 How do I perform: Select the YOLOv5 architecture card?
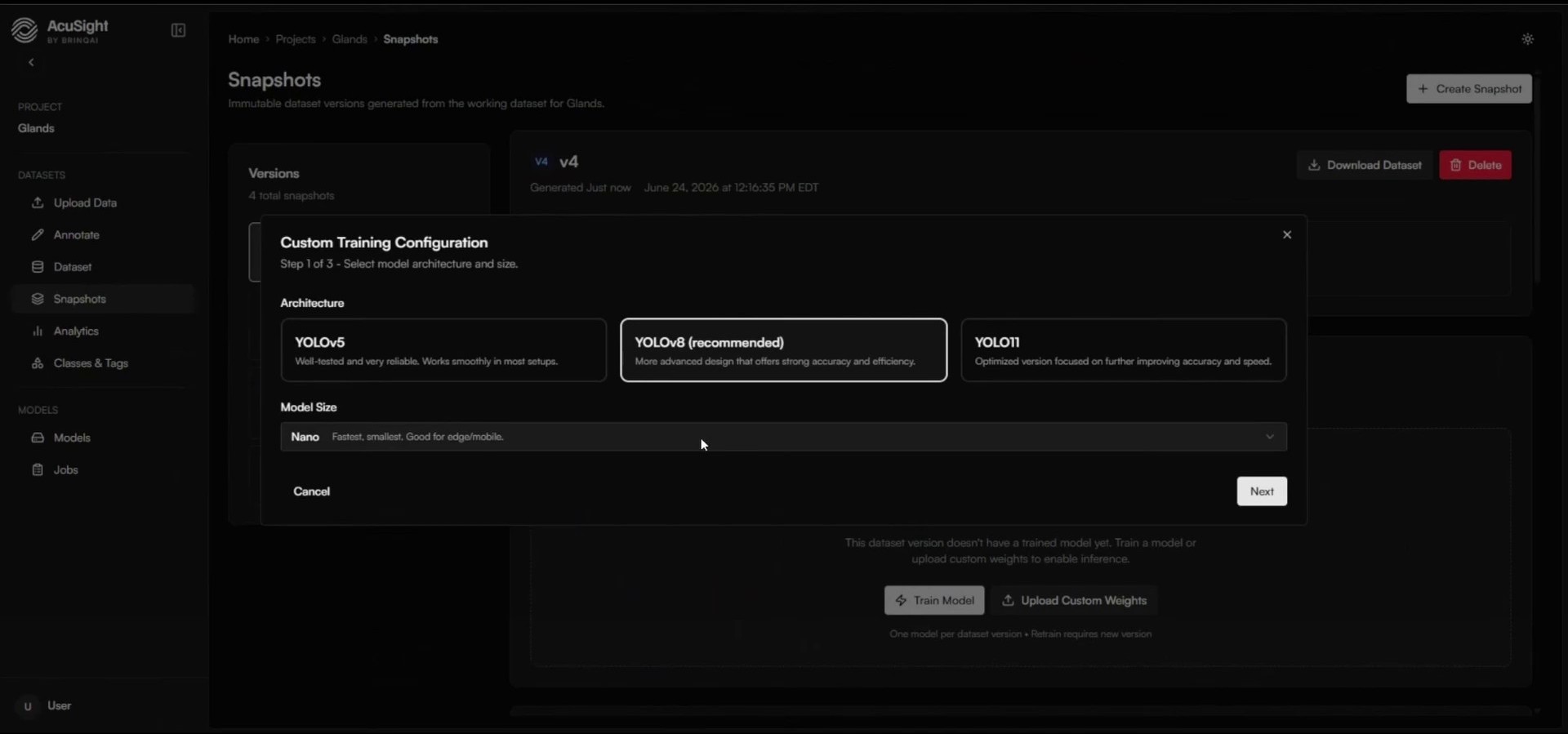tap(443, 350)
